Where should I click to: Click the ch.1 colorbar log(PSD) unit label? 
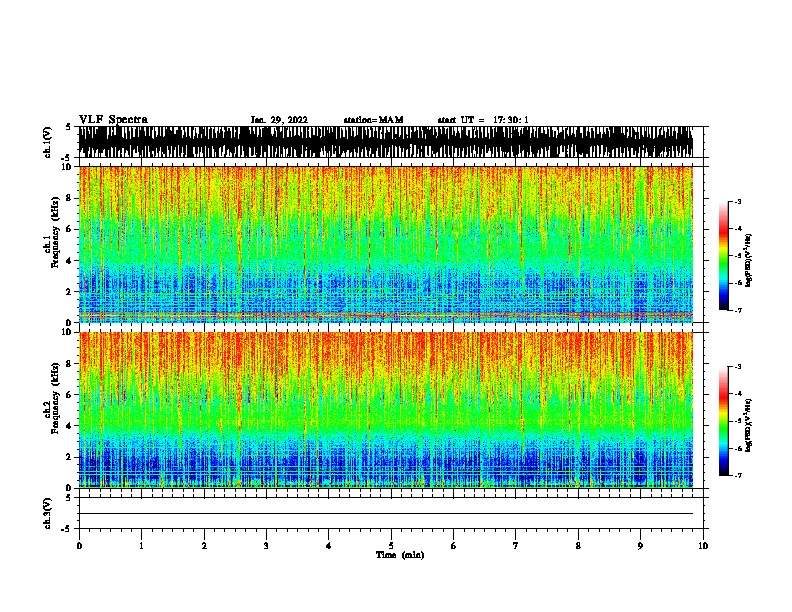(x=749, y=261)
